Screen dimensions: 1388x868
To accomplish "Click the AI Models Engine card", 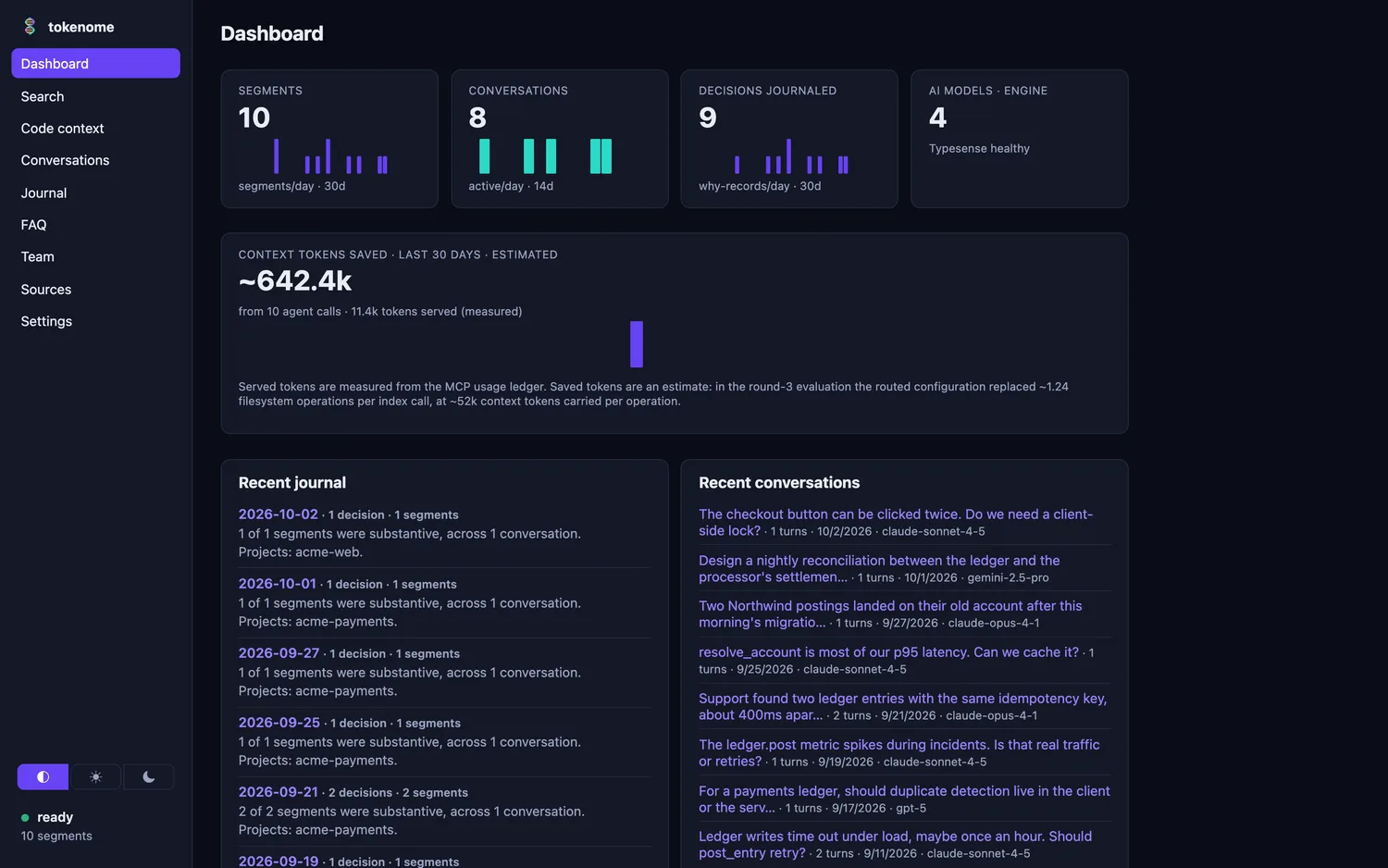I will click(x=1020, y=139).
